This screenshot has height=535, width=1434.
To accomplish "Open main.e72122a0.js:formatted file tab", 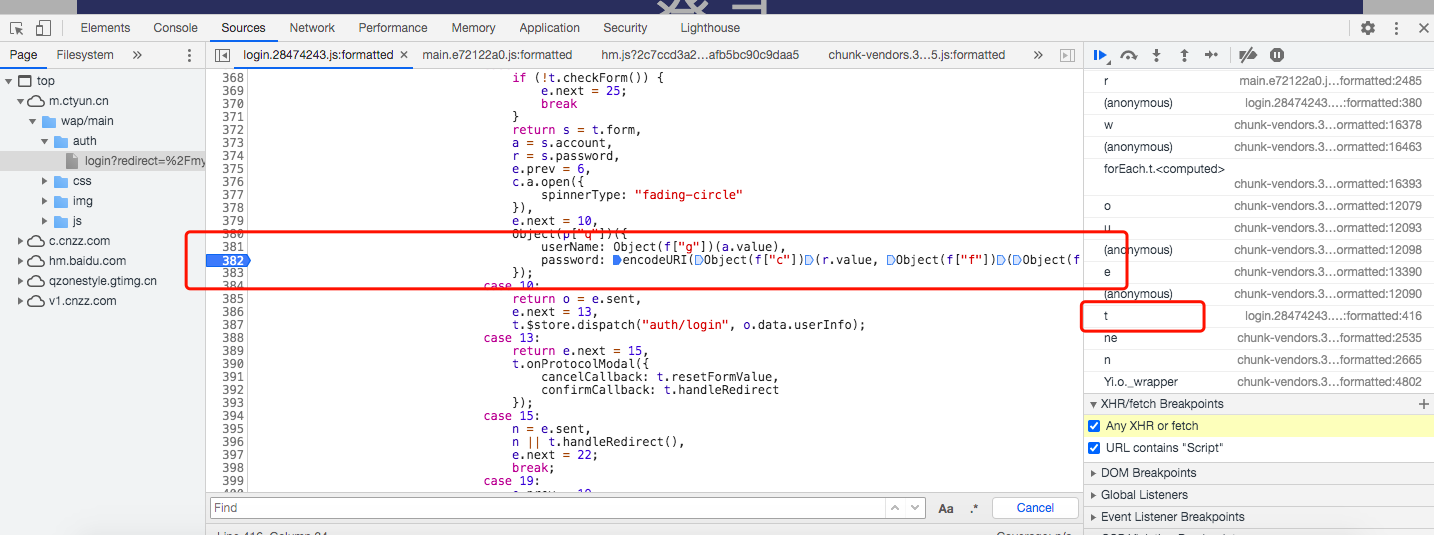I will click(497, 55).
